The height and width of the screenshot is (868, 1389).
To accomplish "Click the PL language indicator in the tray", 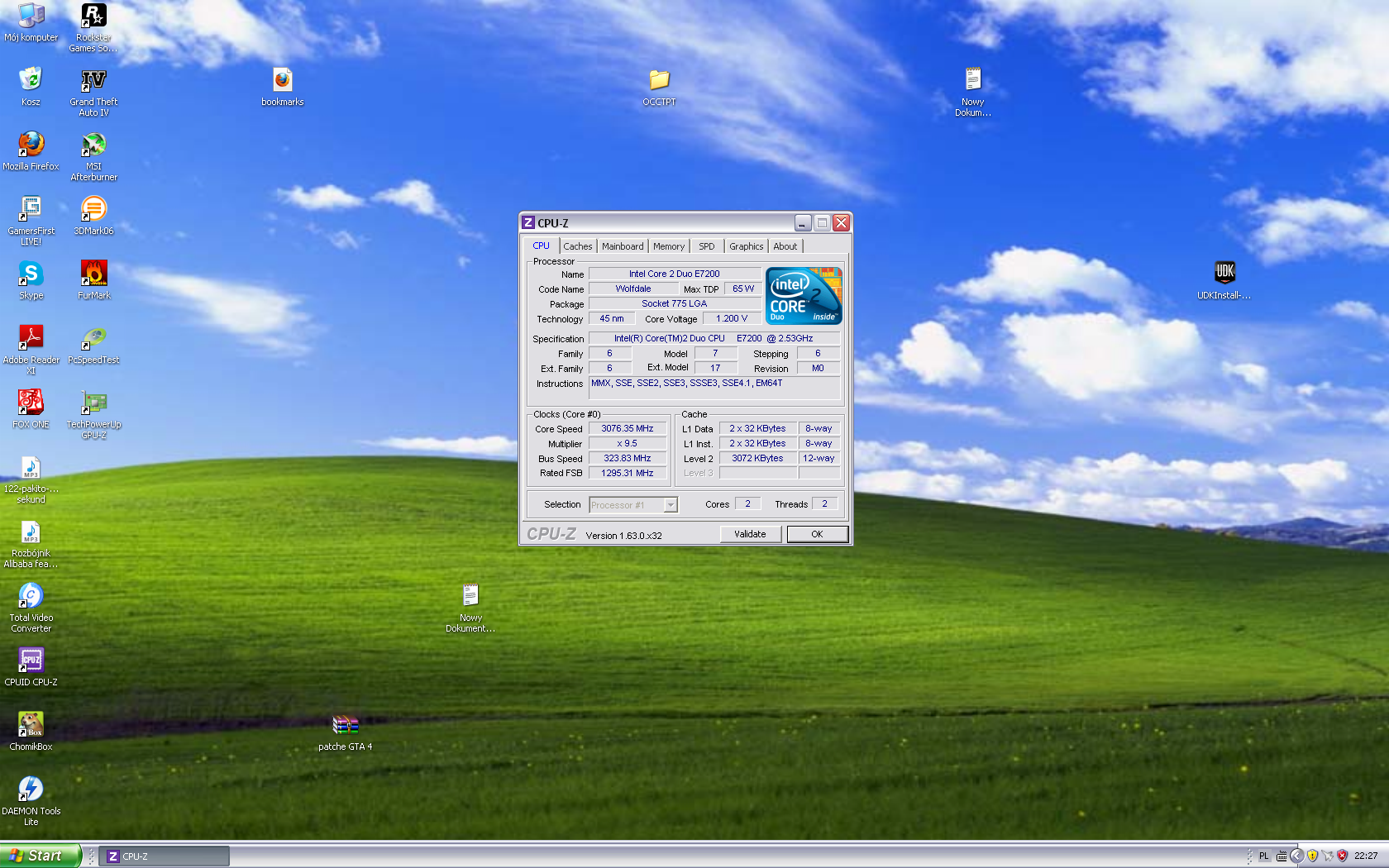I will point(1263,856).
